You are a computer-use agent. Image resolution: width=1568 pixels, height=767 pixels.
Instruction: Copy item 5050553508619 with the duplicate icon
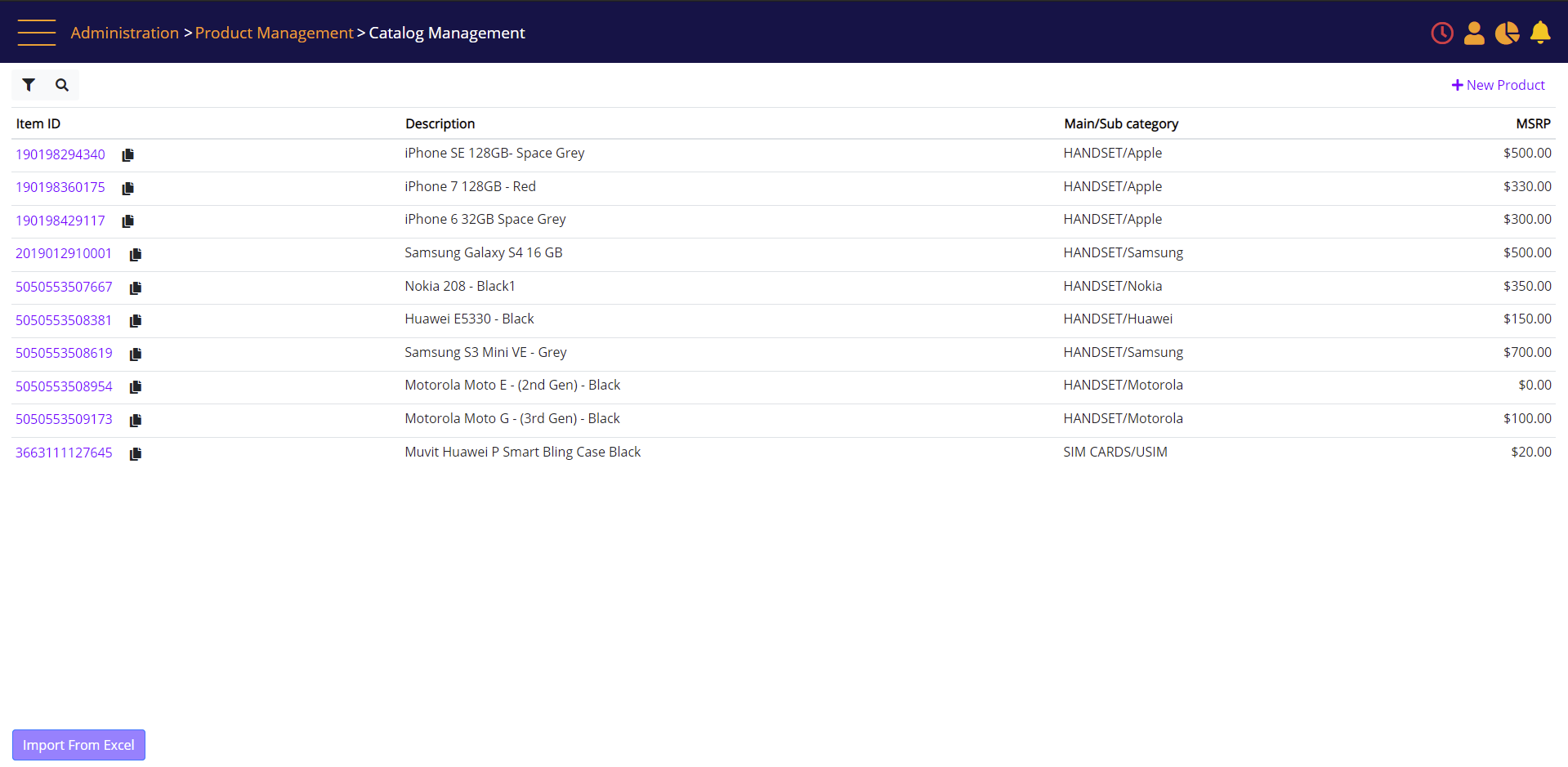pos(136,355)
